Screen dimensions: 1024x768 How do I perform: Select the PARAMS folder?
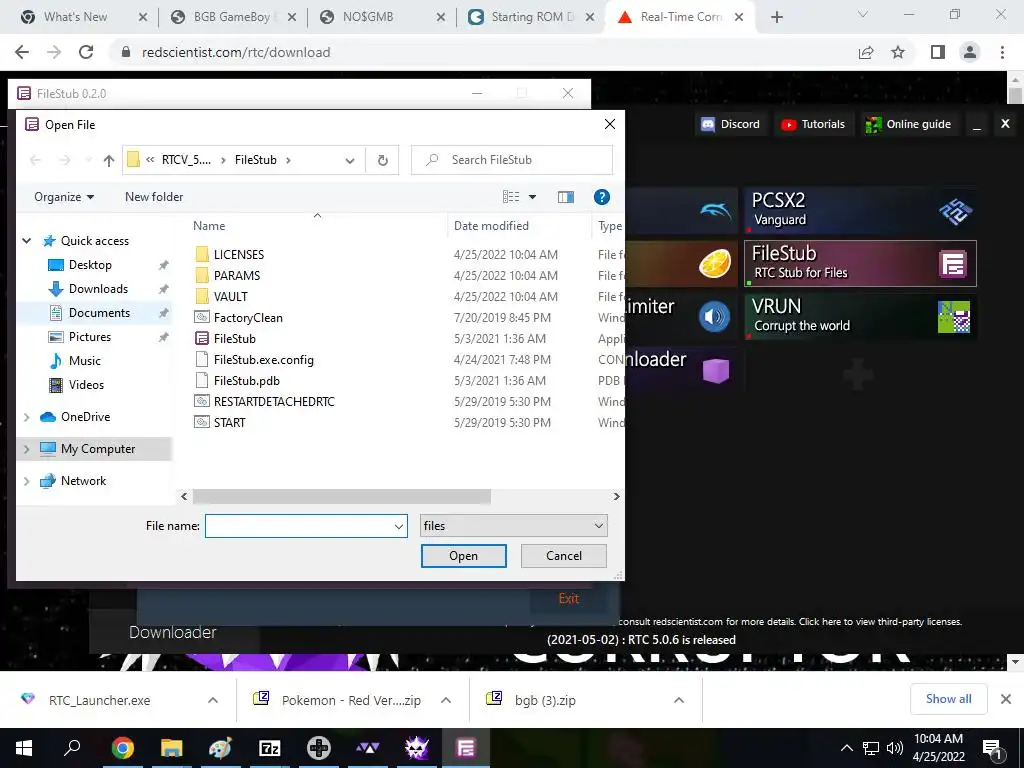(x=236, y=276)
